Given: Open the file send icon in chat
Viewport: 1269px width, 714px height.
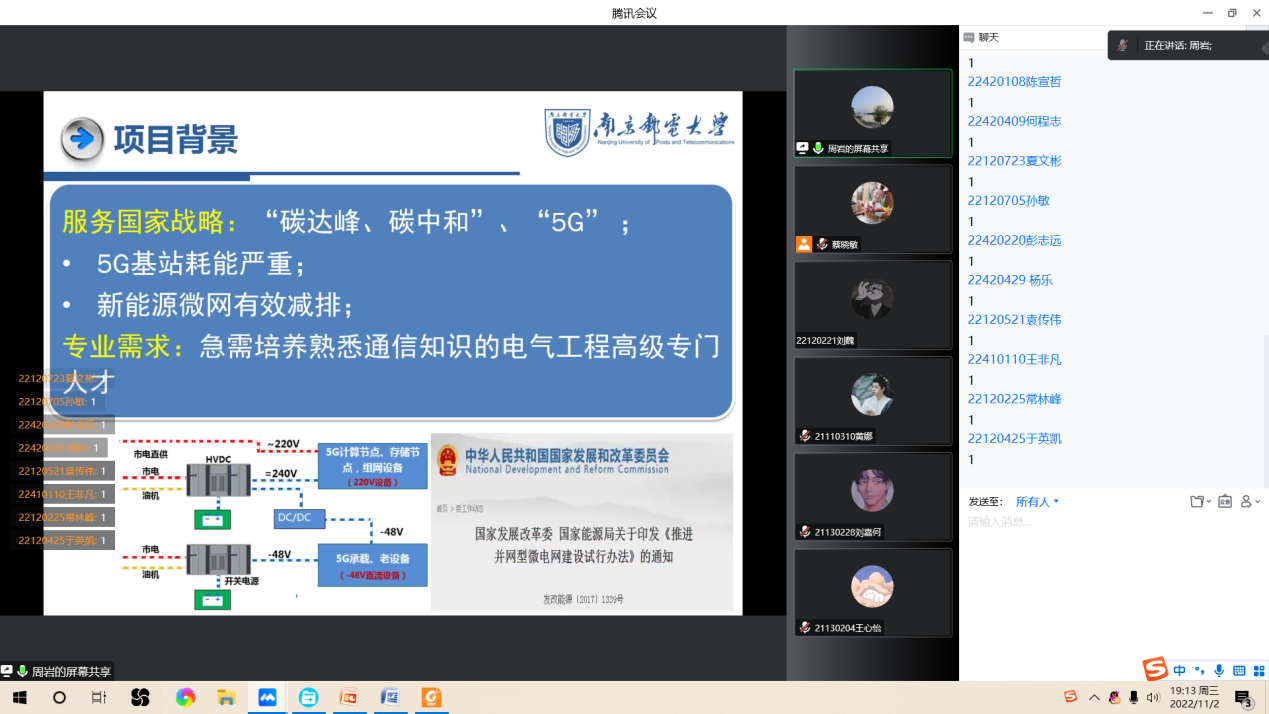Looking at the screenshot, I should (1199, 501).
